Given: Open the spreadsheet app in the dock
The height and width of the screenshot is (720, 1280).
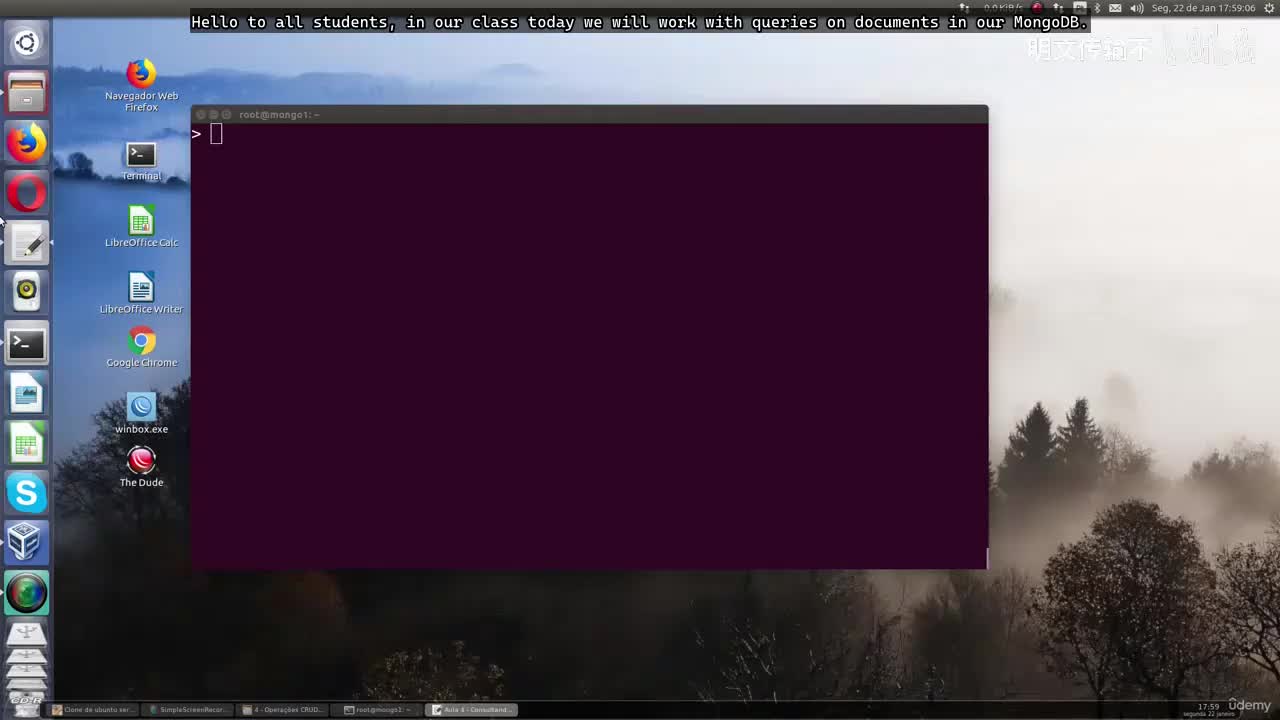Looking at the screenshot, I should pyautogui.click(x=26, y=444).
